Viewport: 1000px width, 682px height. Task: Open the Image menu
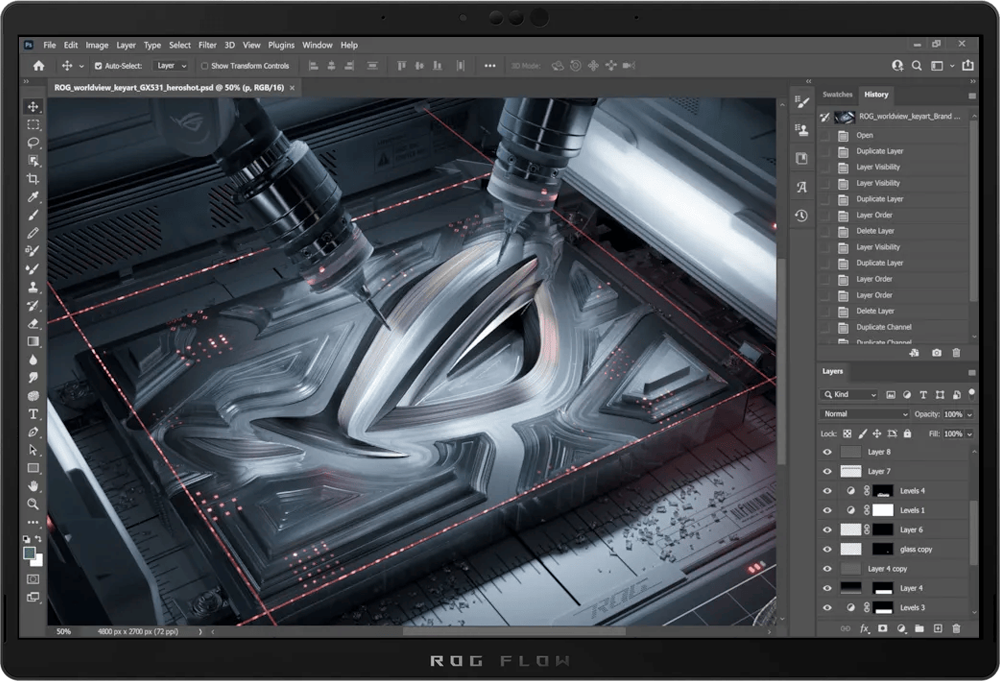(x=97, y=45)
